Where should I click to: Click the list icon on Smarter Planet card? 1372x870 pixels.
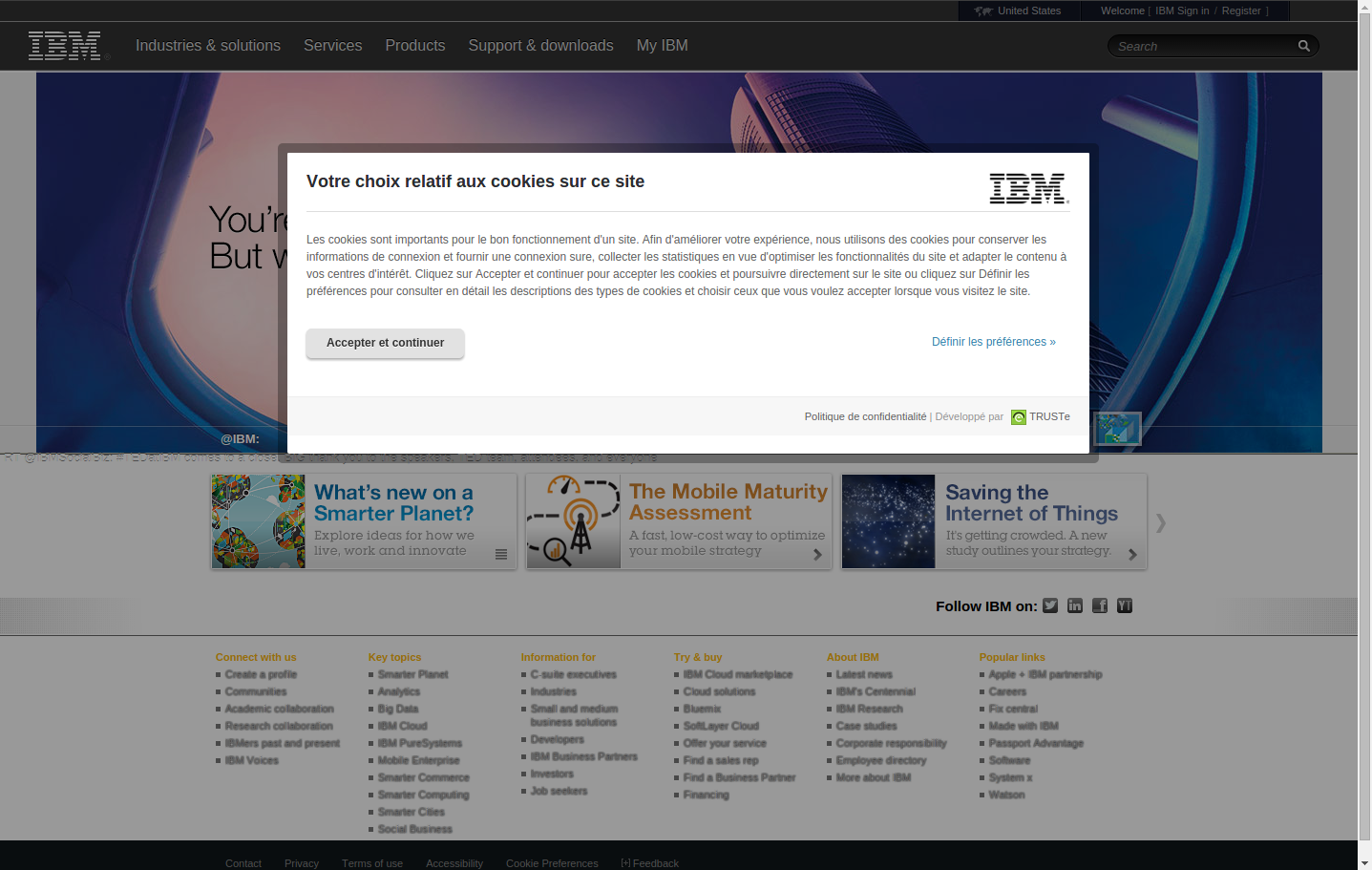501,554
